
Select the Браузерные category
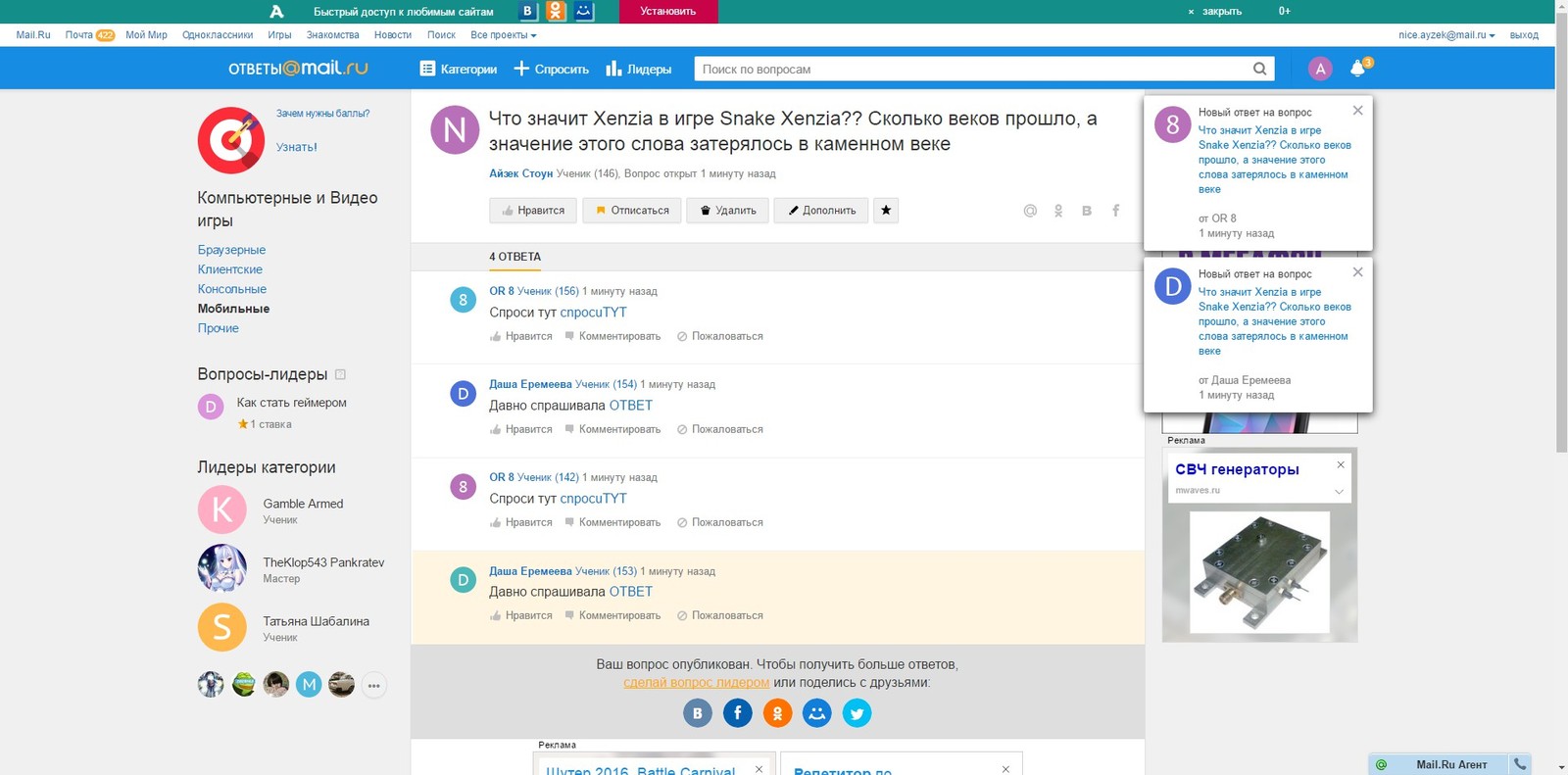(231, 250)
